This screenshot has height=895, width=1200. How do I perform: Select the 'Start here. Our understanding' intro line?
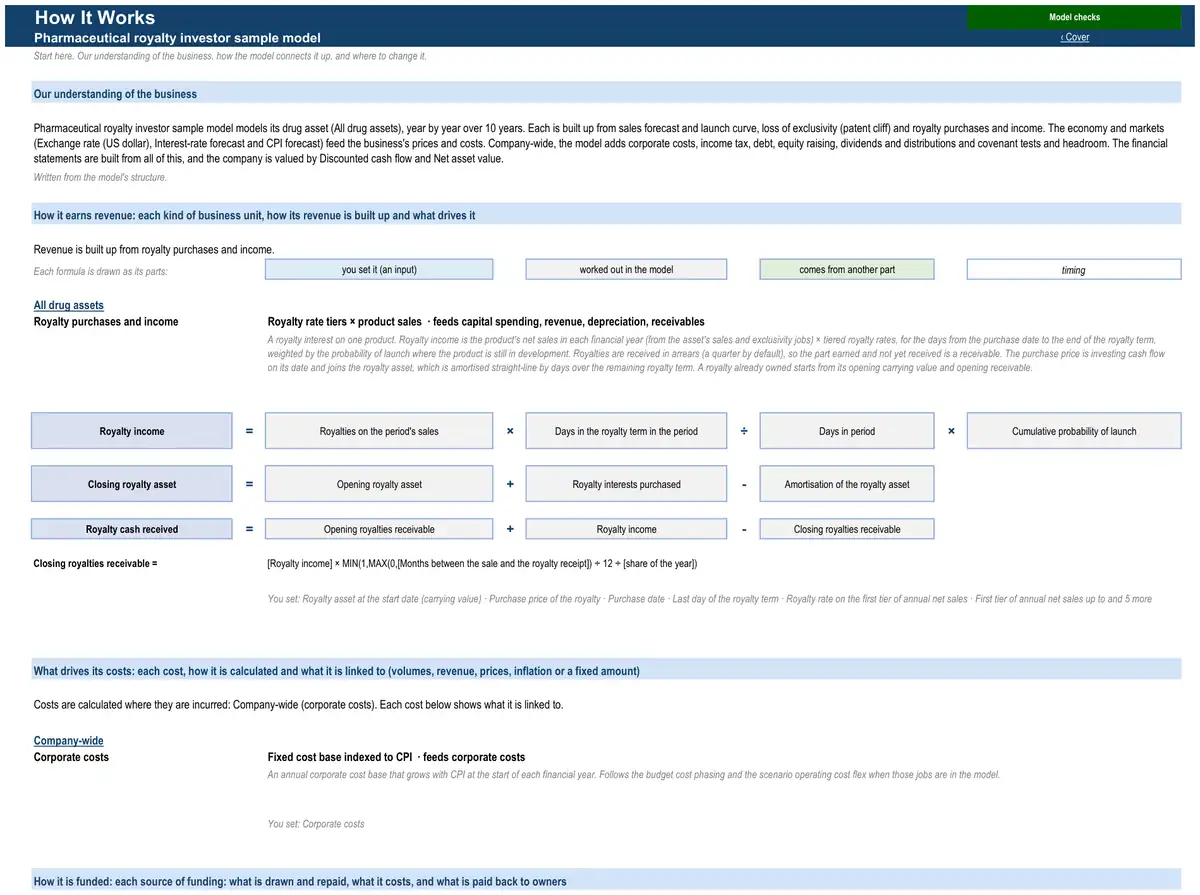click(230, 56)
